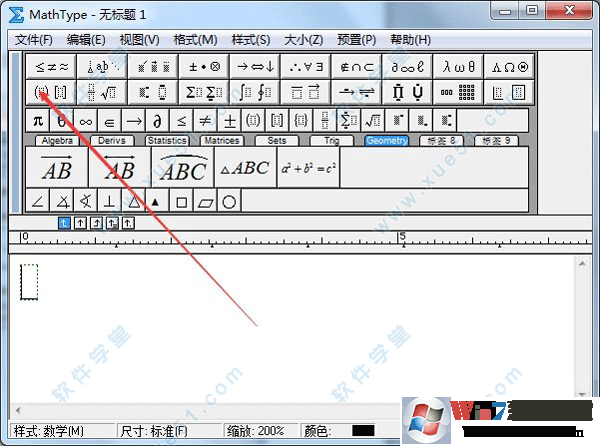The width and height of the screenshot is (600, 446).
Task: Insert the circle symbol
Action: (x=229, y=201)
